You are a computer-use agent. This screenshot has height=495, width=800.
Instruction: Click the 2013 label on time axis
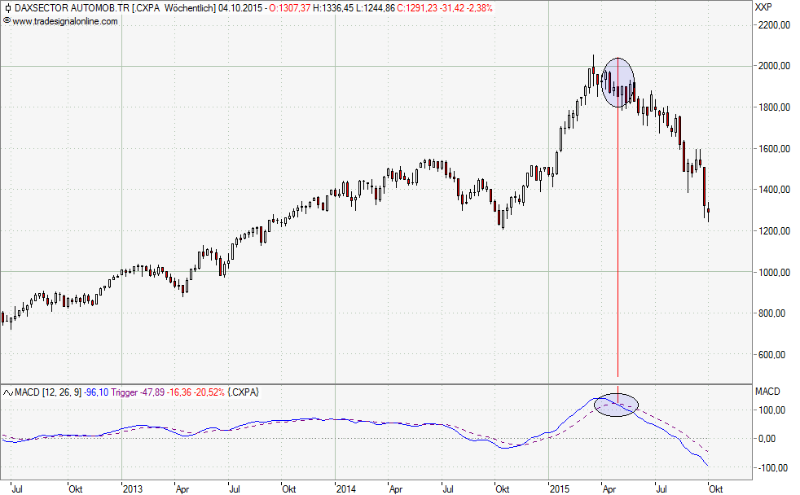pos(132,488)
